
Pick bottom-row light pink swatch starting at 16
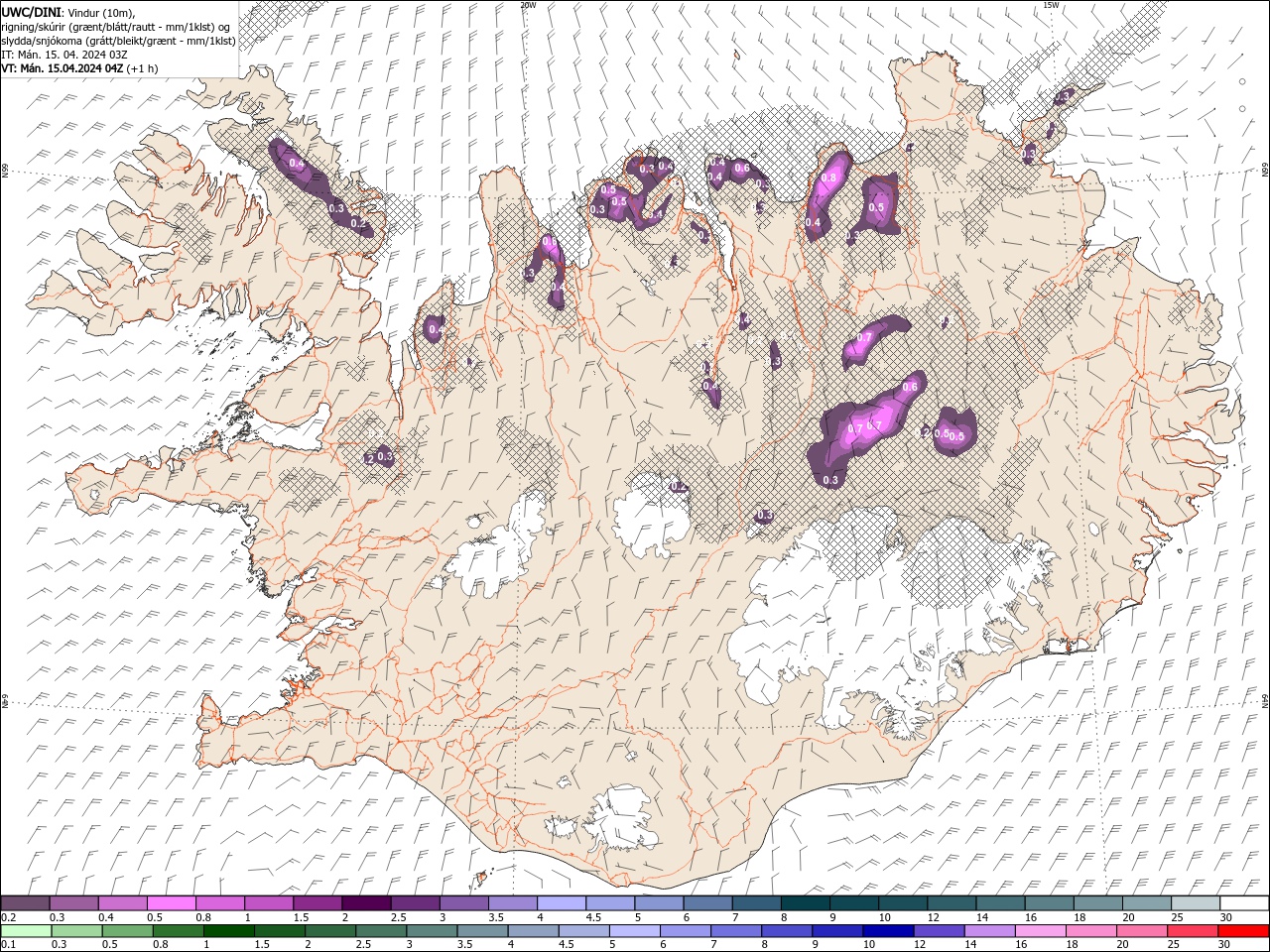coord(1042,931)
